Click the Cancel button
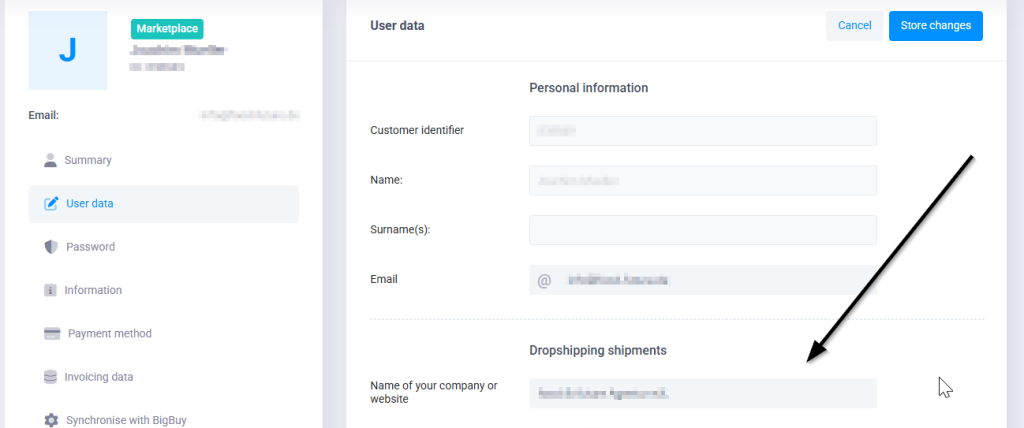 854,26
